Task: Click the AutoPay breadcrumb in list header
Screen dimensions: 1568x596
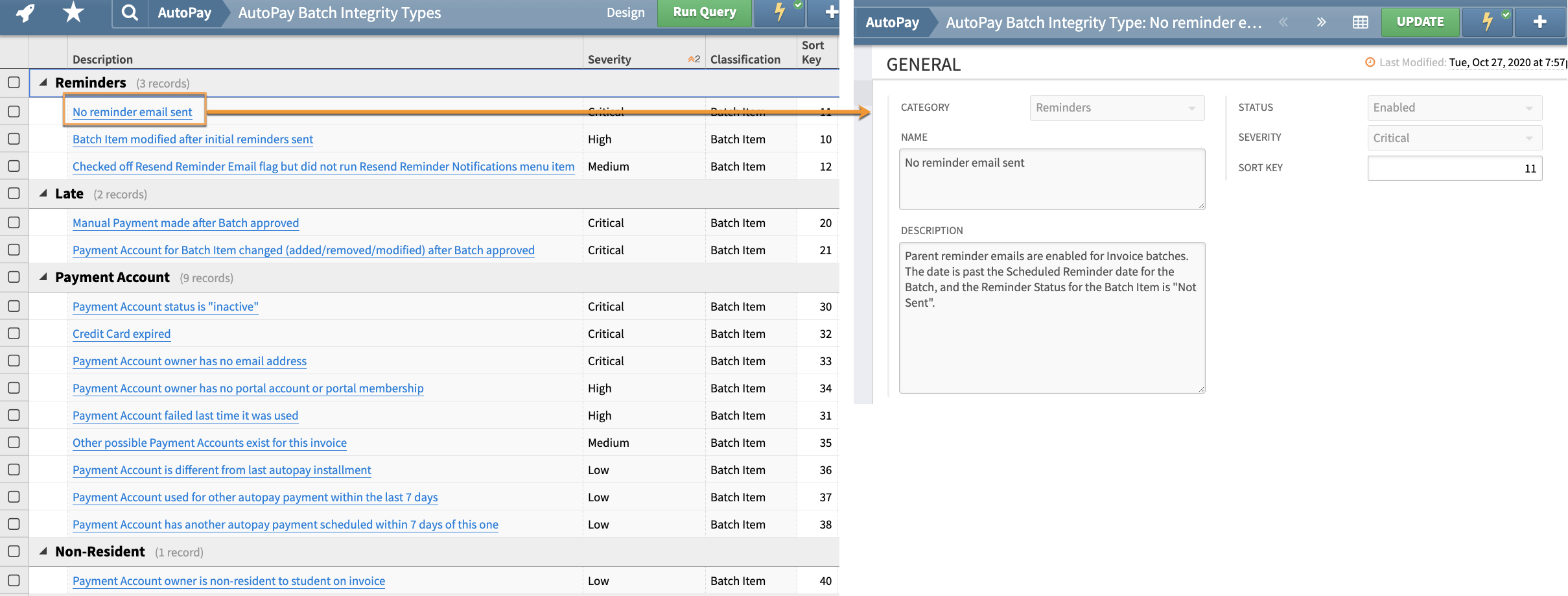Action: click(x=184, y=13)
